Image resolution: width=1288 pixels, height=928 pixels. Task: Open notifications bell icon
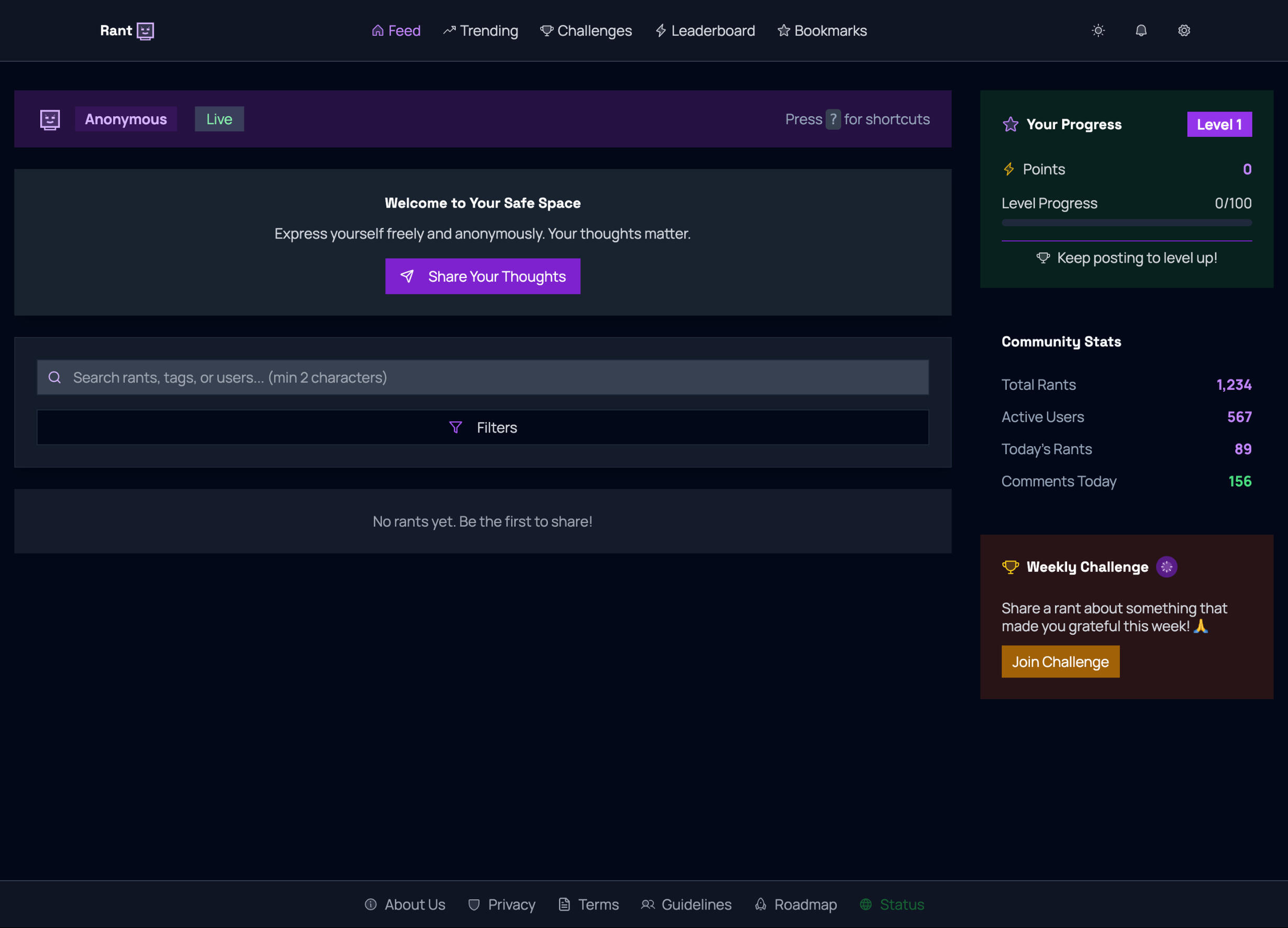1141,31
